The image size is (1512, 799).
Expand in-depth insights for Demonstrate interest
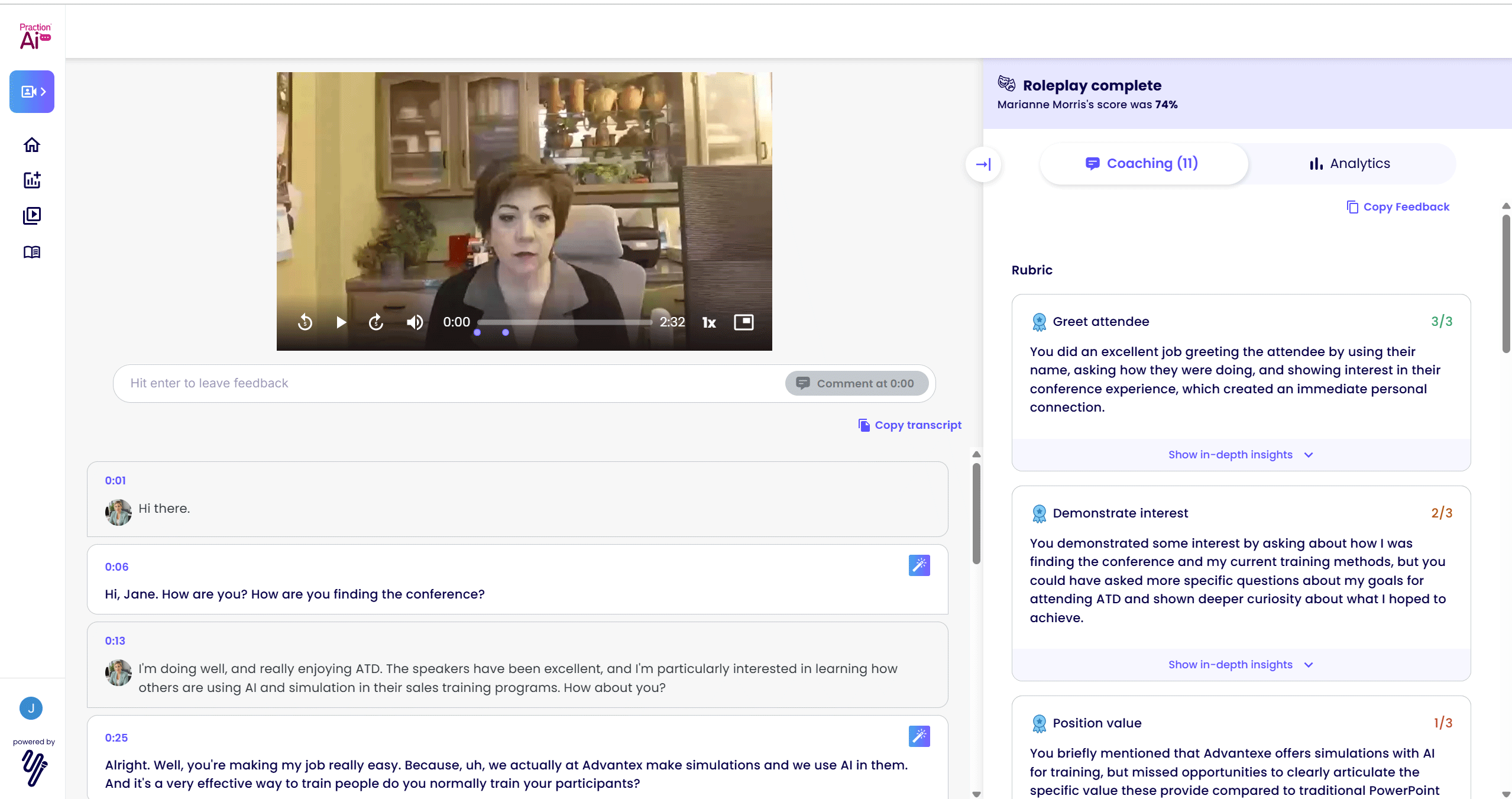tap(1241, 665)
